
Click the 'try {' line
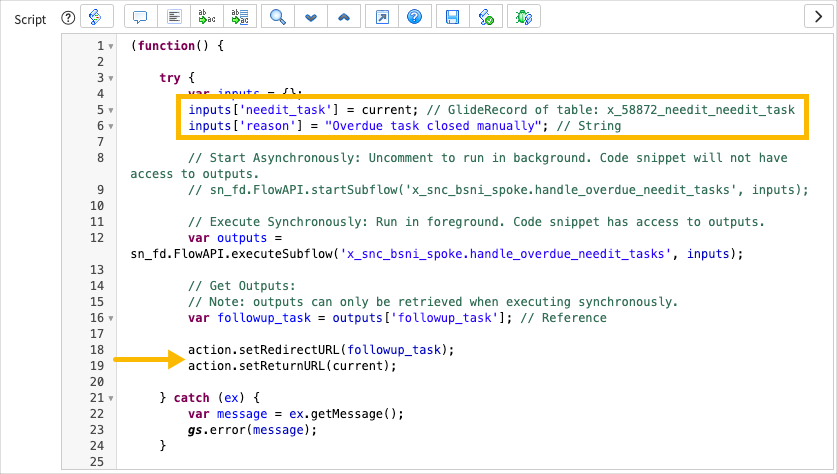coord(177,78)
